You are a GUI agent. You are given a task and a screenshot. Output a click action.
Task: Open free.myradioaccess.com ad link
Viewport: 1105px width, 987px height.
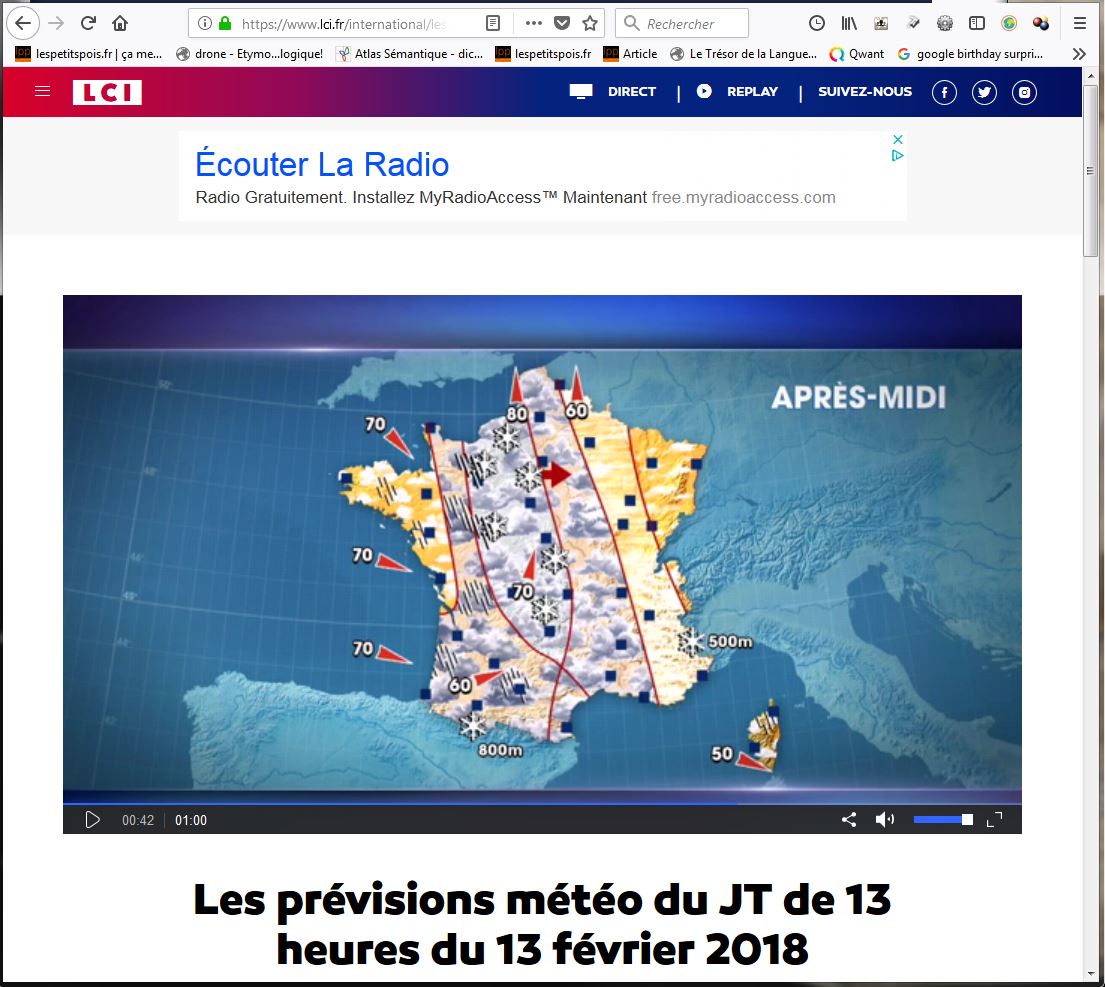click(743, 197)
